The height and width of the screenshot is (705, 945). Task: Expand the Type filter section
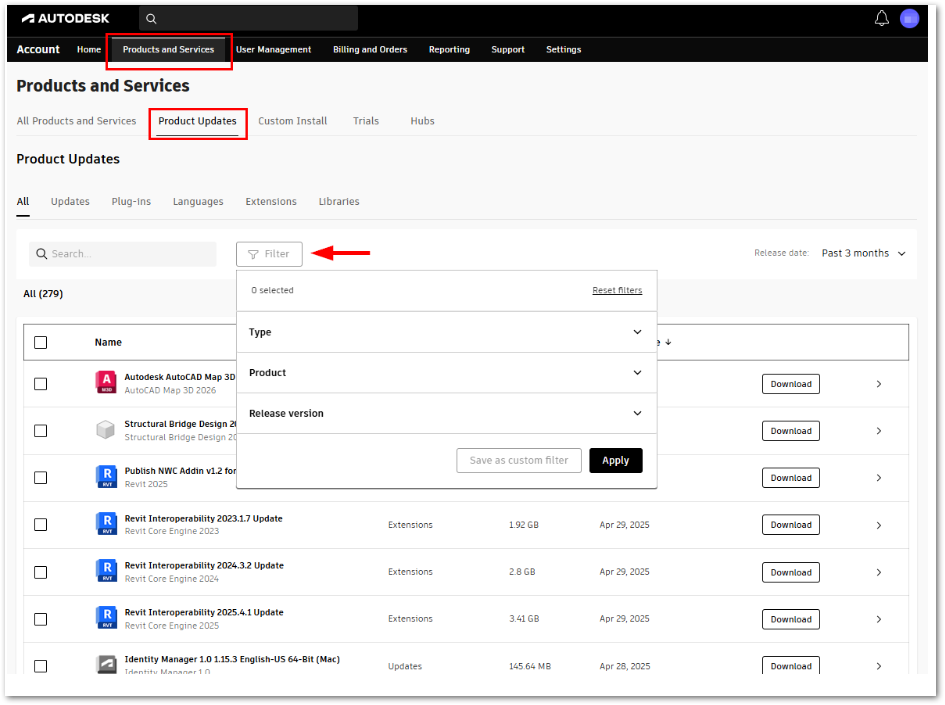tap(447, 332)
